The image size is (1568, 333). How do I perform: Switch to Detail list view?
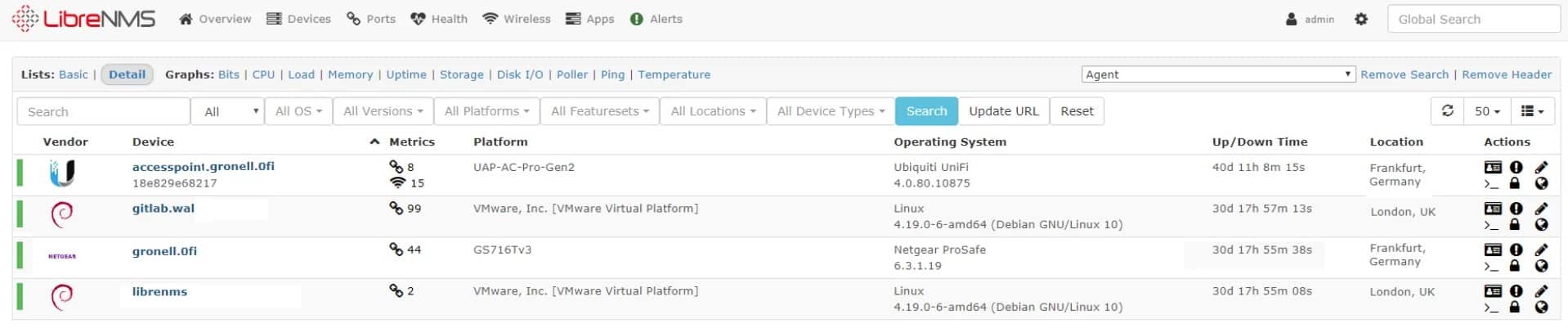coord(127,74)
